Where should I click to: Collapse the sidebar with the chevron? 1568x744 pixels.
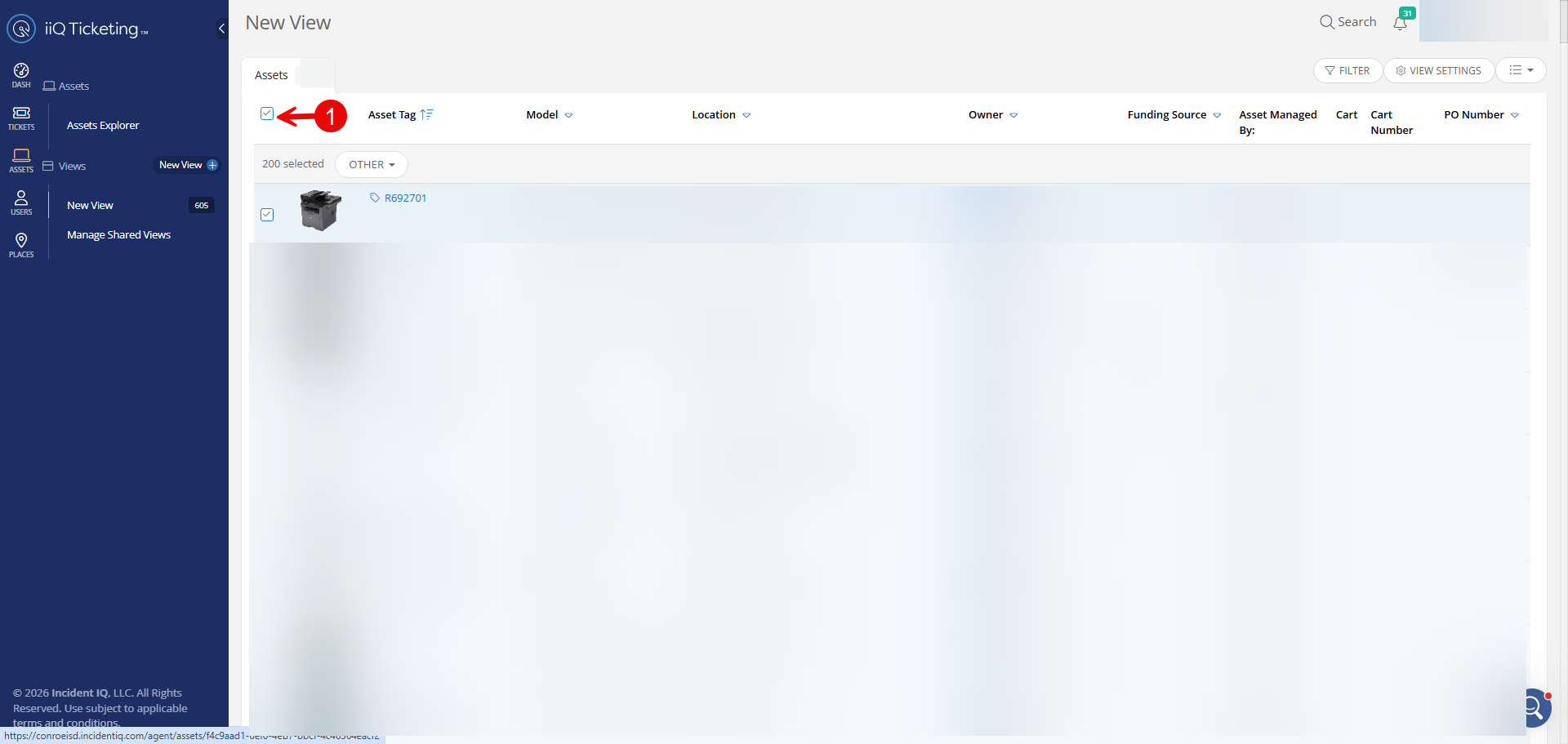click(x=221, y=29)
